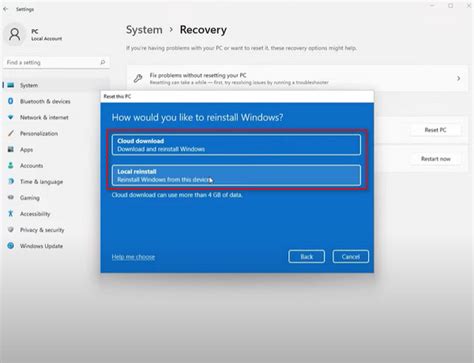Click the search magnifier in Find a setting
Image resolution: width=474 pixels, height=363 pixels.
pos(103,62)
